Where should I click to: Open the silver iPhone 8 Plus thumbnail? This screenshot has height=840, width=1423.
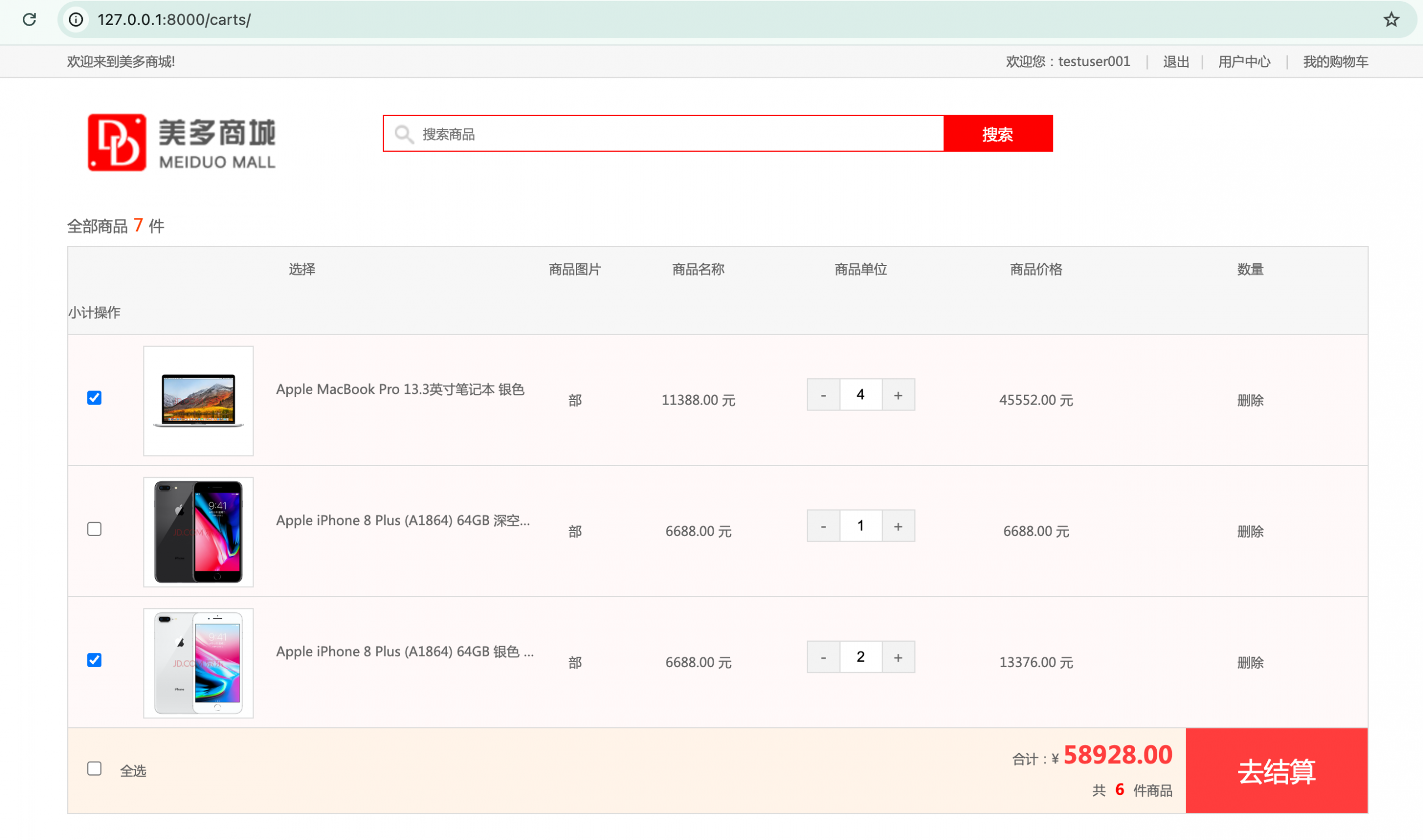tap(198, 663)
